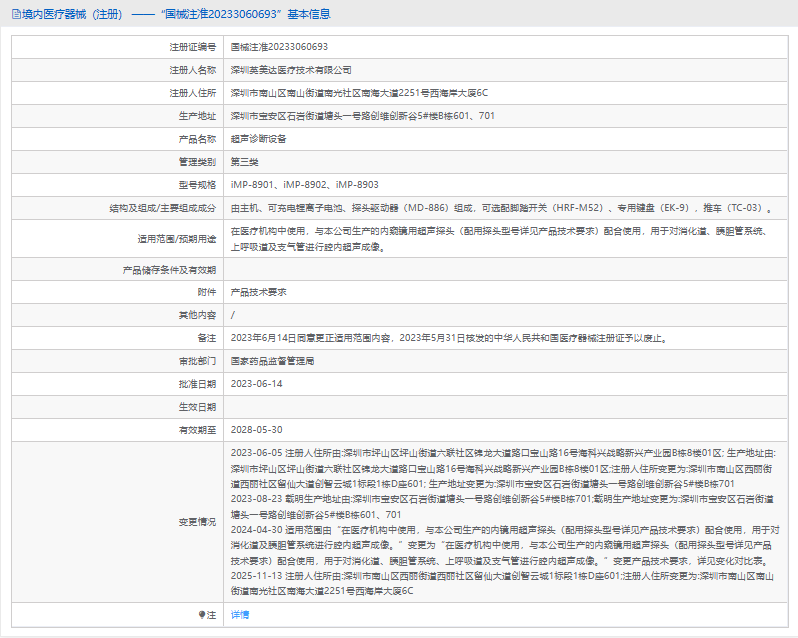Click the slash value in 其他内容 row
798x638 pixels.
click(x=233, y=315)
